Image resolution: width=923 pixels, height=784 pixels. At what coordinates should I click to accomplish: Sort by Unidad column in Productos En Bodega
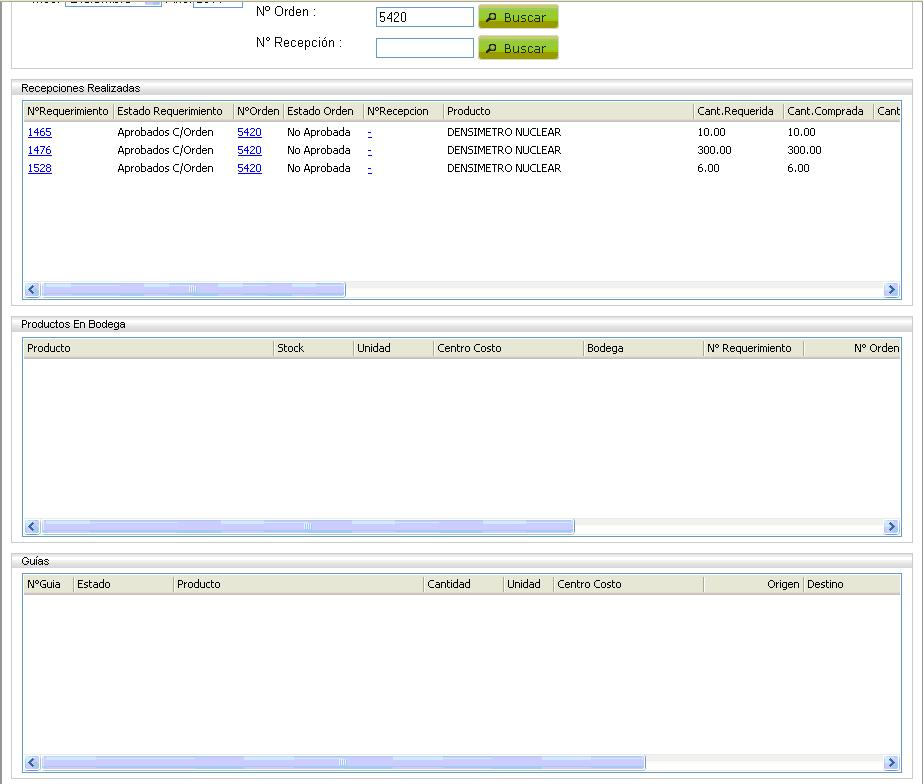pos(393,348)
